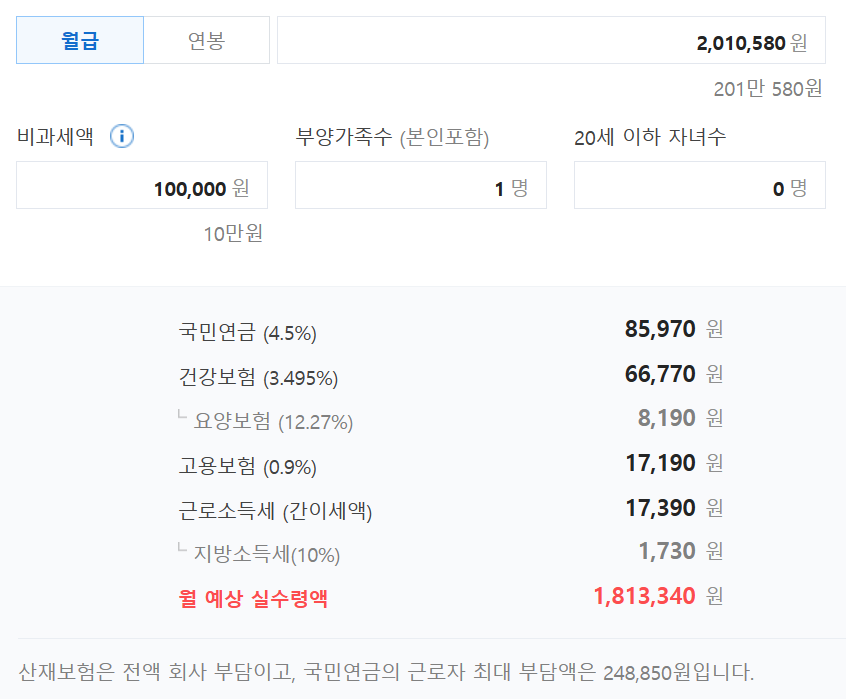Switch to the 연봉 tab
846x699 pixels.
click(x=207, y=40)
